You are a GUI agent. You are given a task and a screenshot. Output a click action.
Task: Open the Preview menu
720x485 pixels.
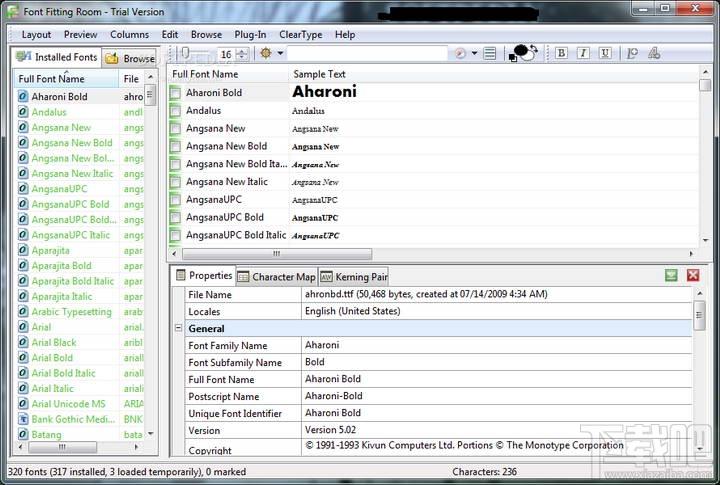pyautogui.click(x=80, y=34)
